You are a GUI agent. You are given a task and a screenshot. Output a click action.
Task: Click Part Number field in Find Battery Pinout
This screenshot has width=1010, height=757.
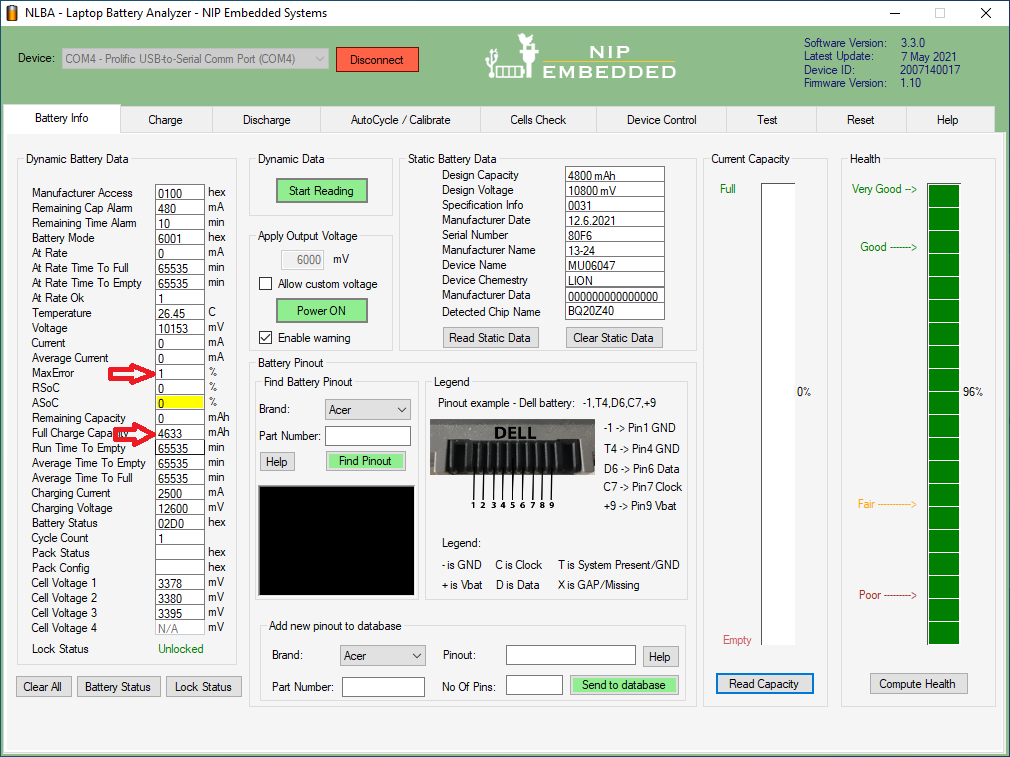coord(368,436)
